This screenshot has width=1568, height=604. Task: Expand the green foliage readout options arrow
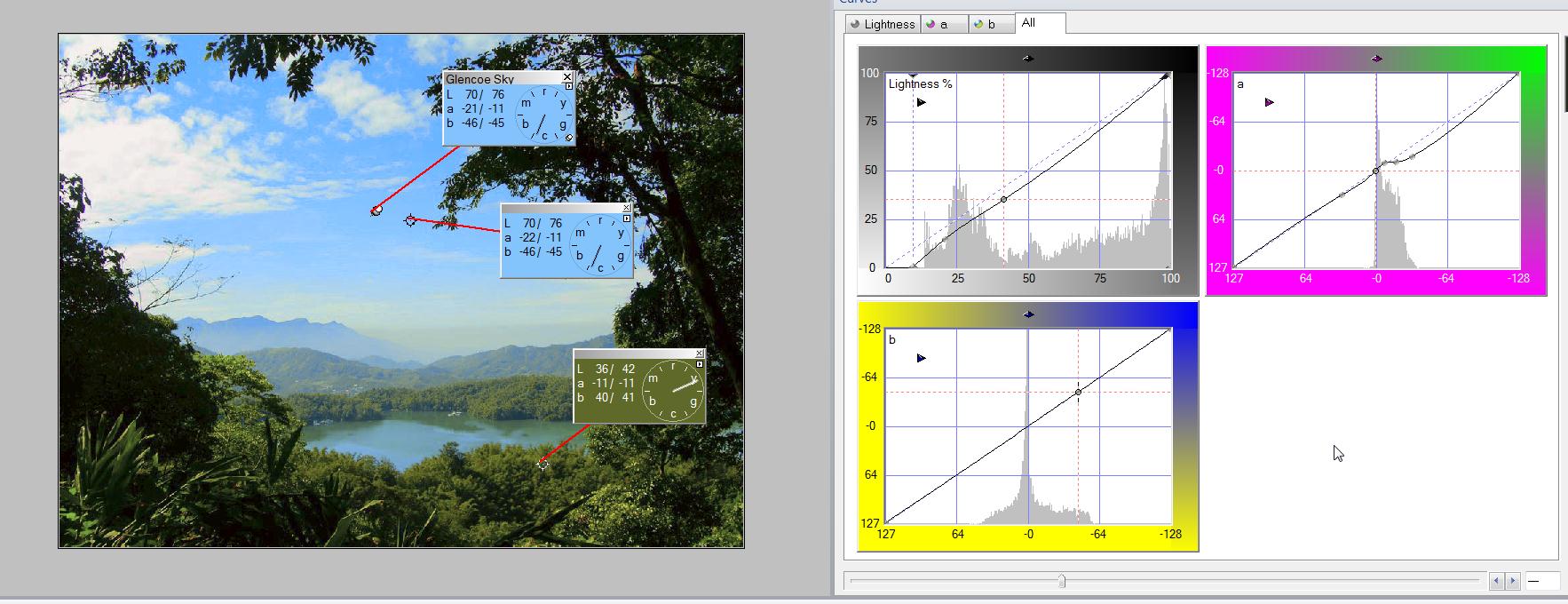pyautogui.click(x=700, y=364)
